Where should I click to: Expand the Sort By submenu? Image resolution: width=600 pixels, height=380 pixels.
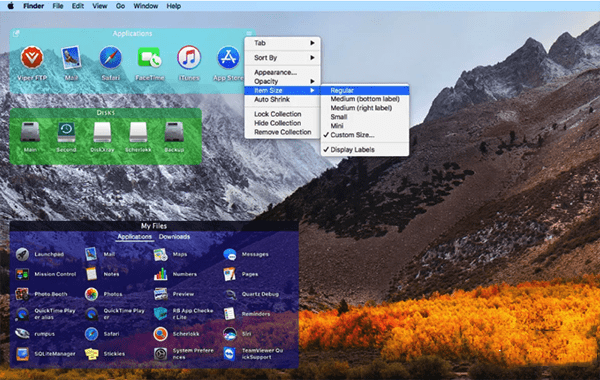pyautogui.click(x=282, y=58)
